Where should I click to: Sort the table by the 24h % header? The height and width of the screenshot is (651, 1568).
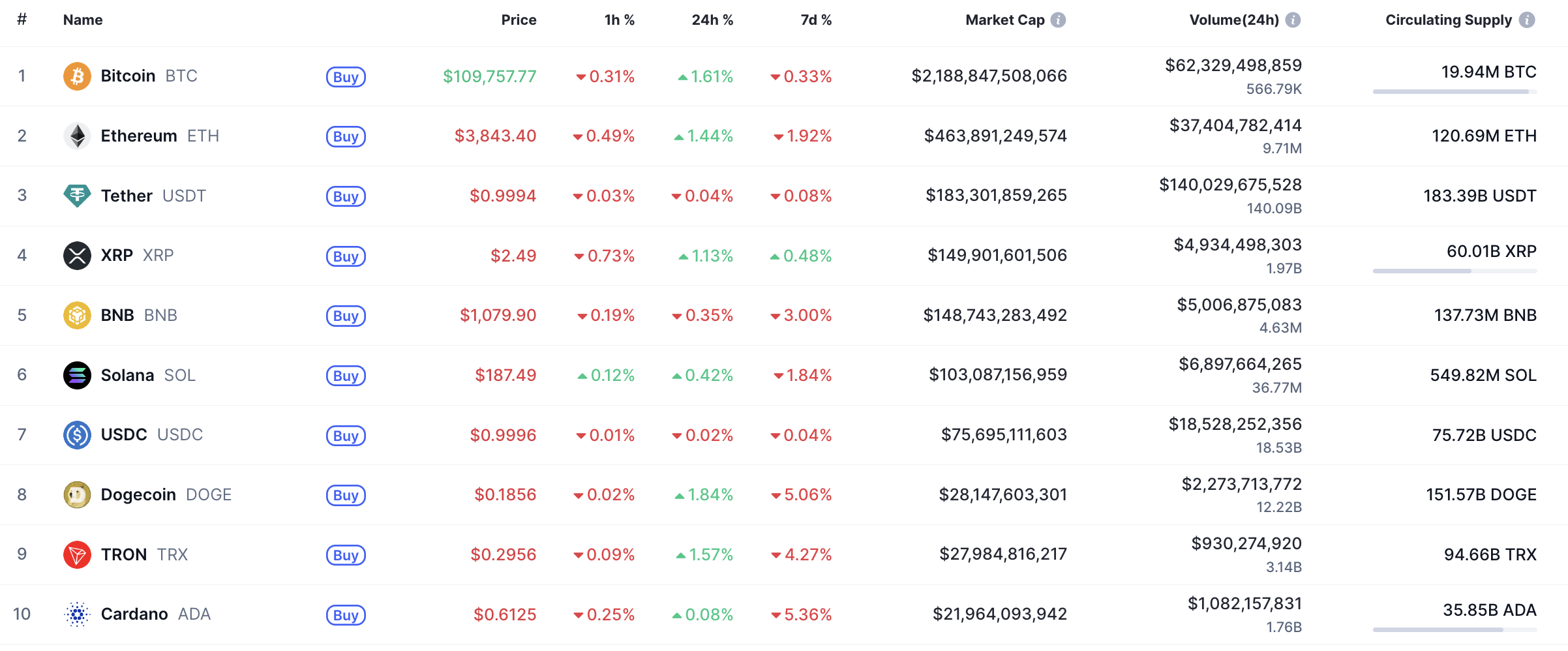click(712, 20)
